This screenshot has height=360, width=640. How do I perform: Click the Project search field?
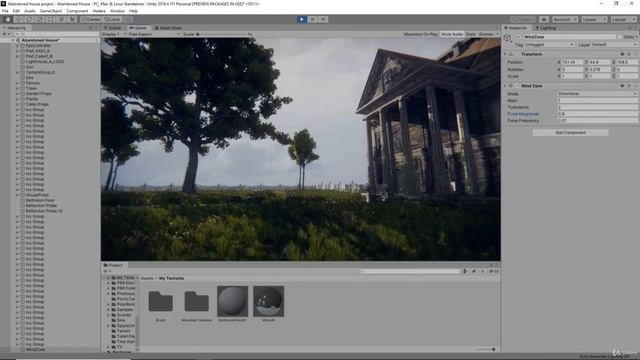tap(411, 271)
